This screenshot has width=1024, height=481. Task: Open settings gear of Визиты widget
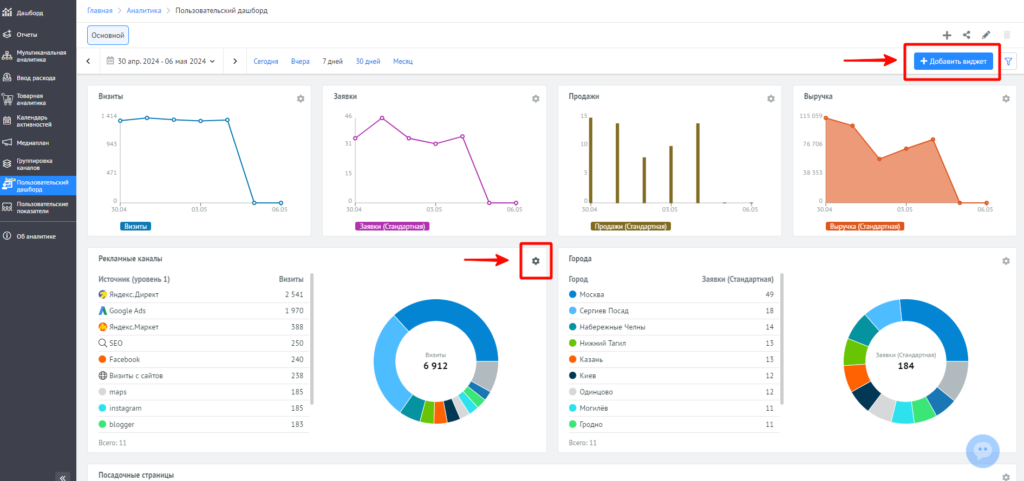(x=300, y=99)
